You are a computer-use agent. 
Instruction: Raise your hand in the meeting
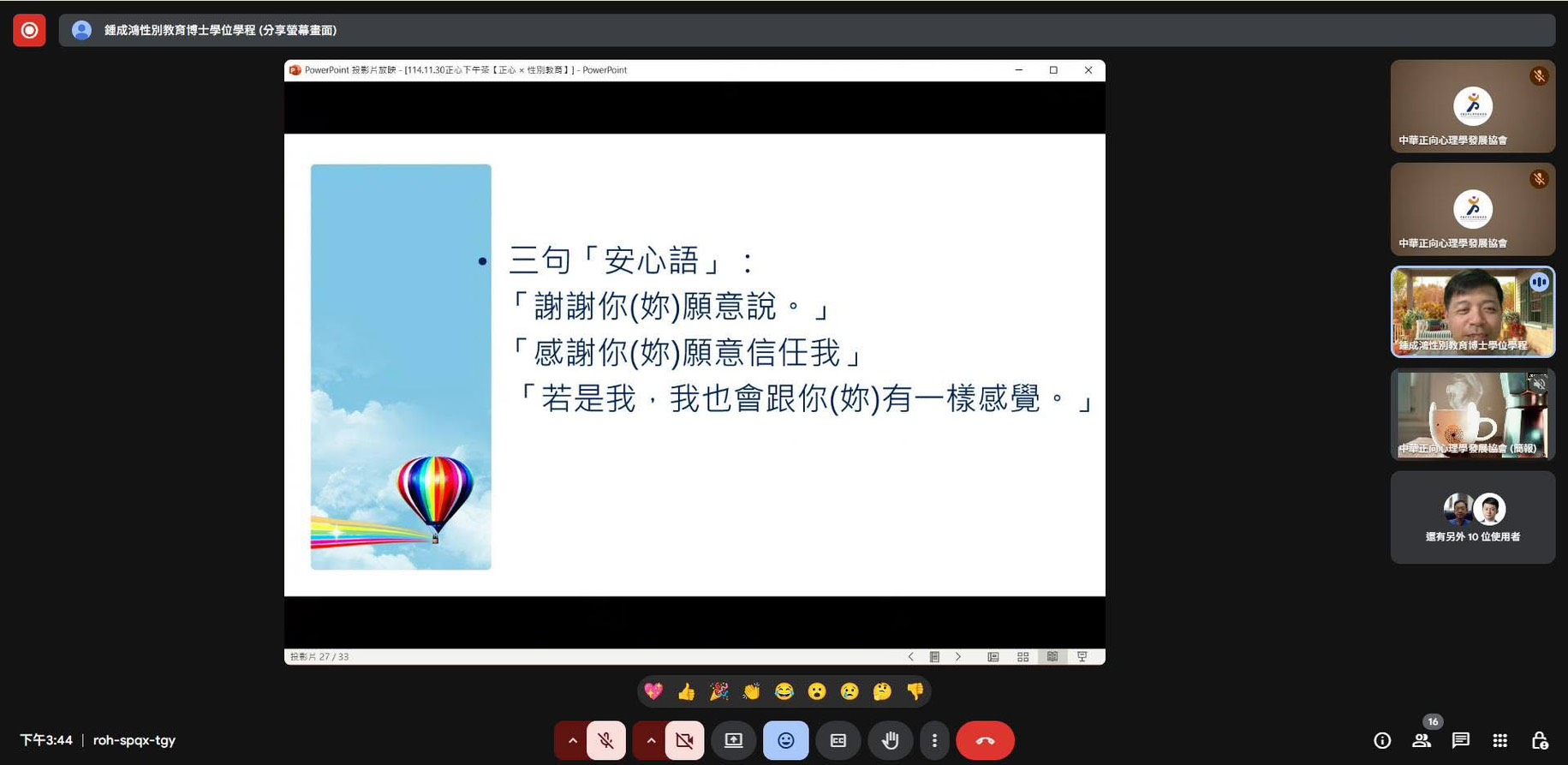point(890,740)
